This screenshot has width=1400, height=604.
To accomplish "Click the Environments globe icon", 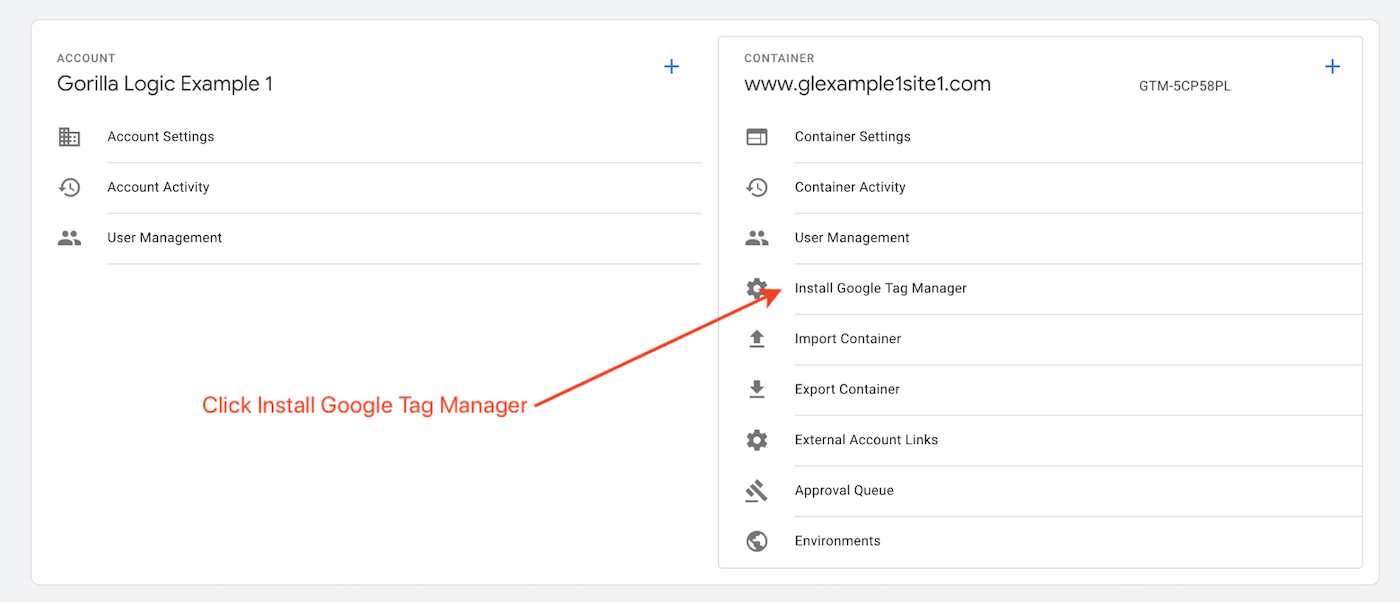I will coord(757,541).
